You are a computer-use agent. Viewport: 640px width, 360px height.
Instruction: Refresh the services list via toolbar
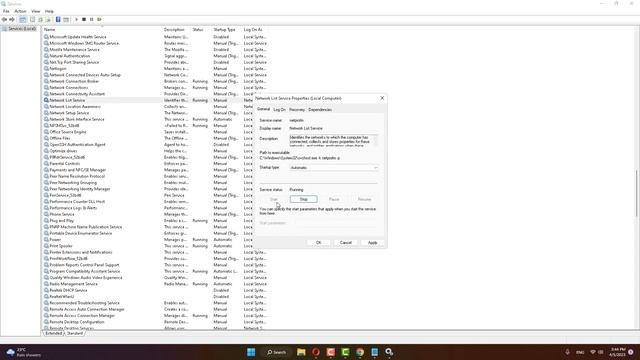coord(40,20)
